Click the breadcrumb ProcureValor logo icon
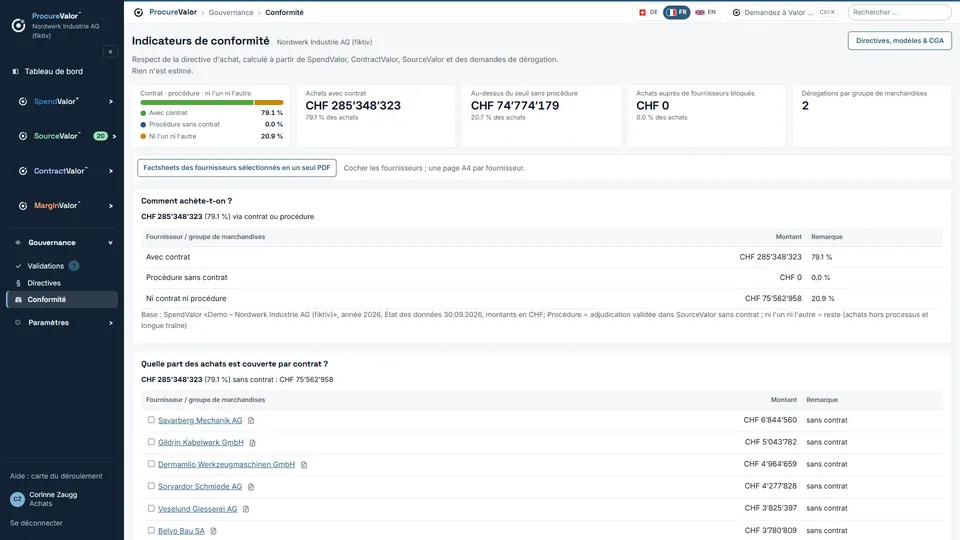Viewport: 960px width, 540px height. [138, 12]
